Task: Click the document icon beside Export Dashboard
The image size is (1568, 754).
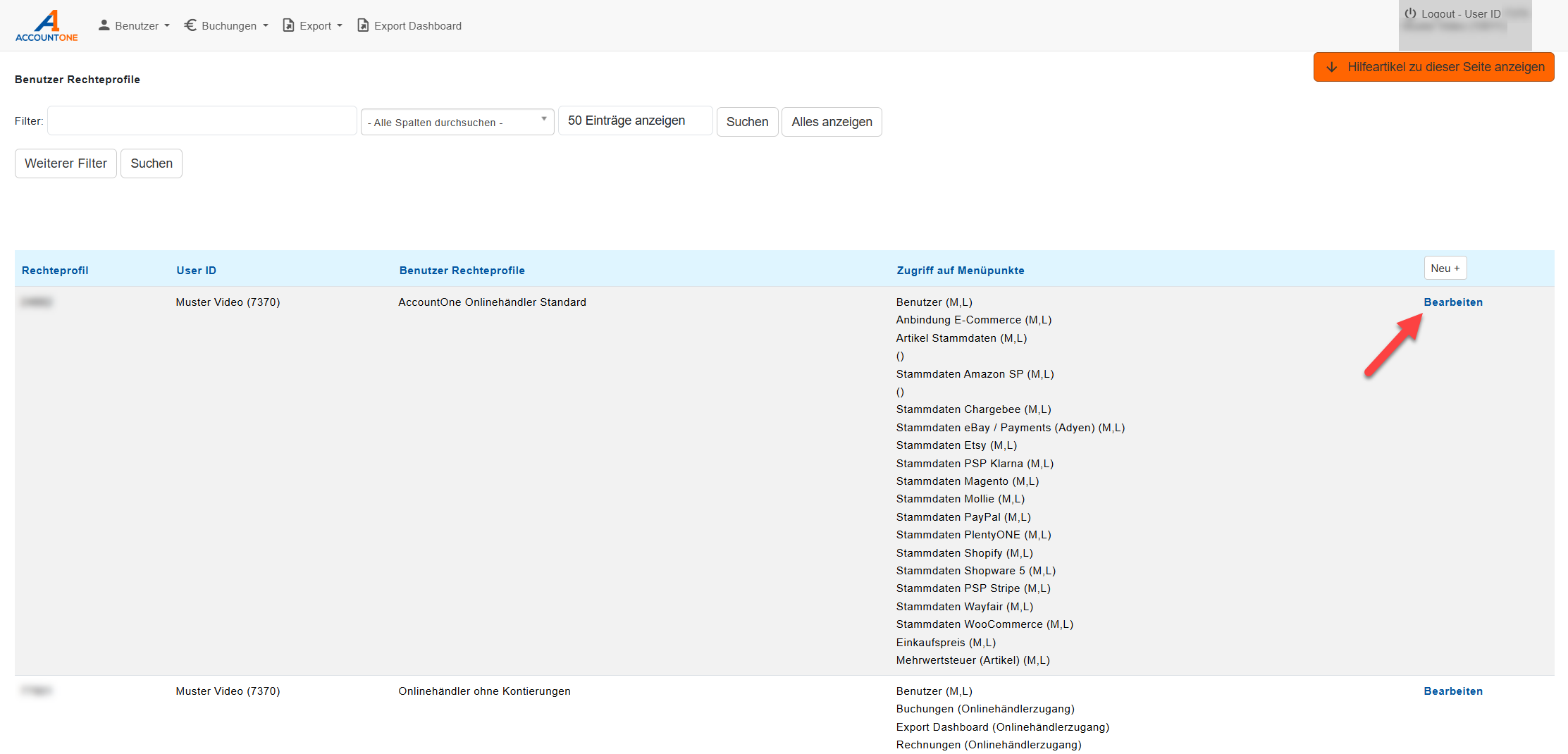Action: (x=363, y=25)
